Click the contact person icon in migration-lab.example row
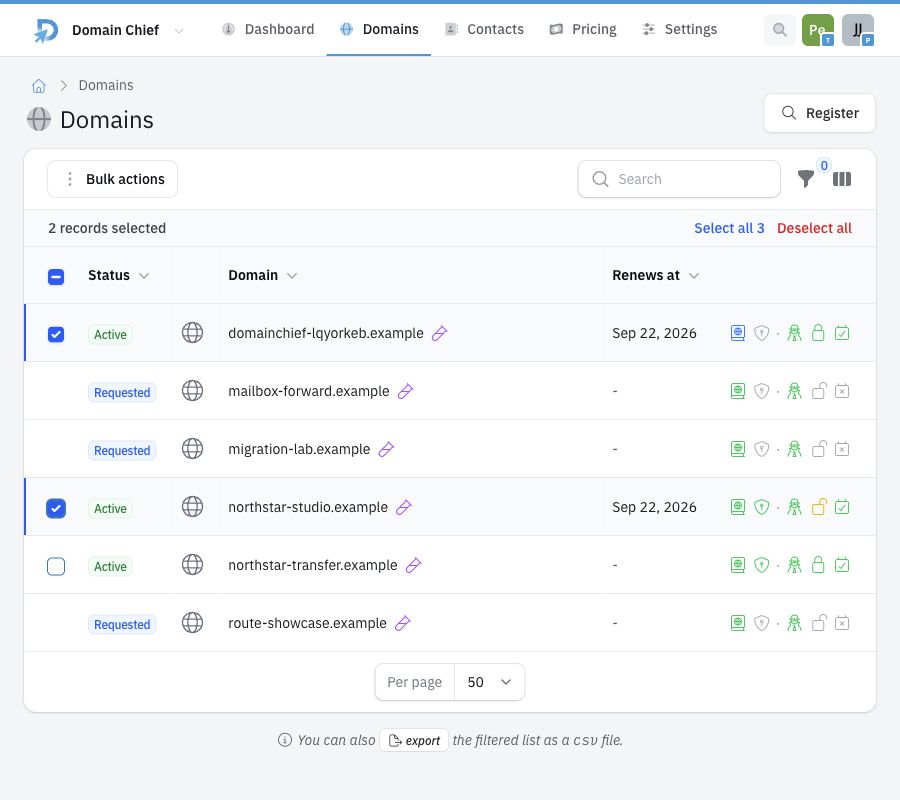Screen dimensions: 900x800 click(794, 449)
